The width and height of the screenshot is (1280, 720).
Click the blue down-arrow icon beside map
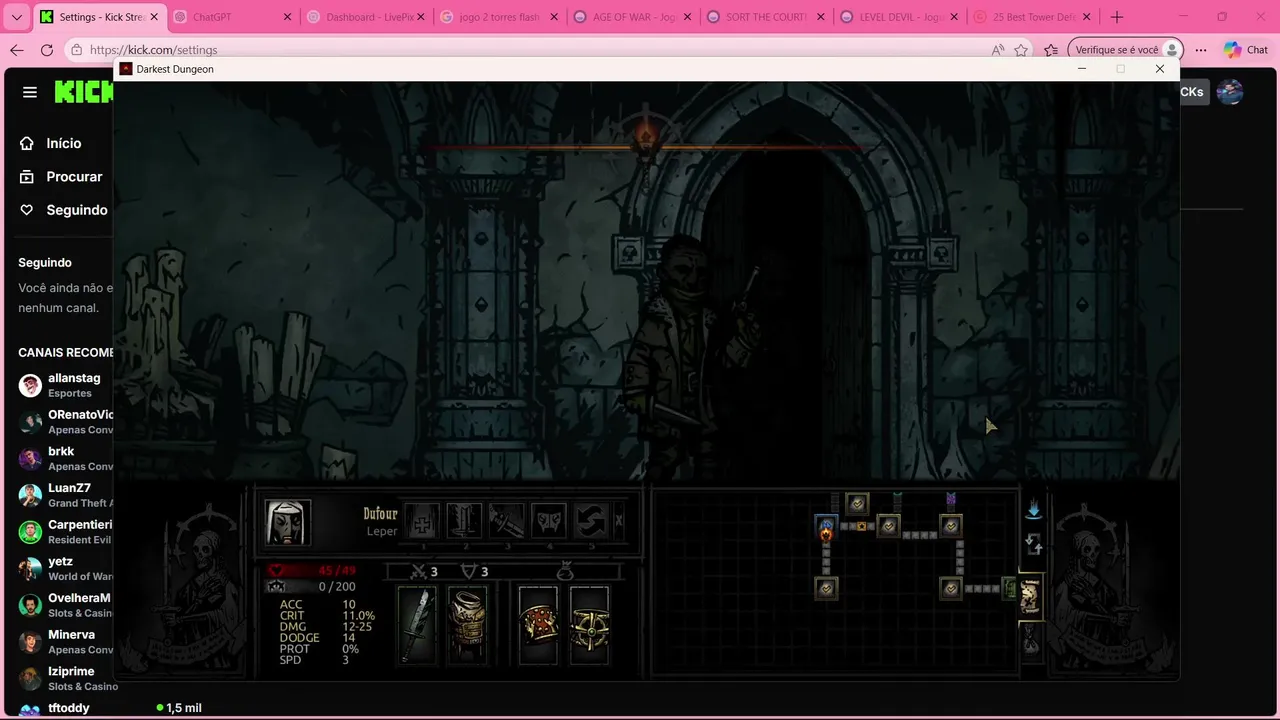(x=1034, y=510)
